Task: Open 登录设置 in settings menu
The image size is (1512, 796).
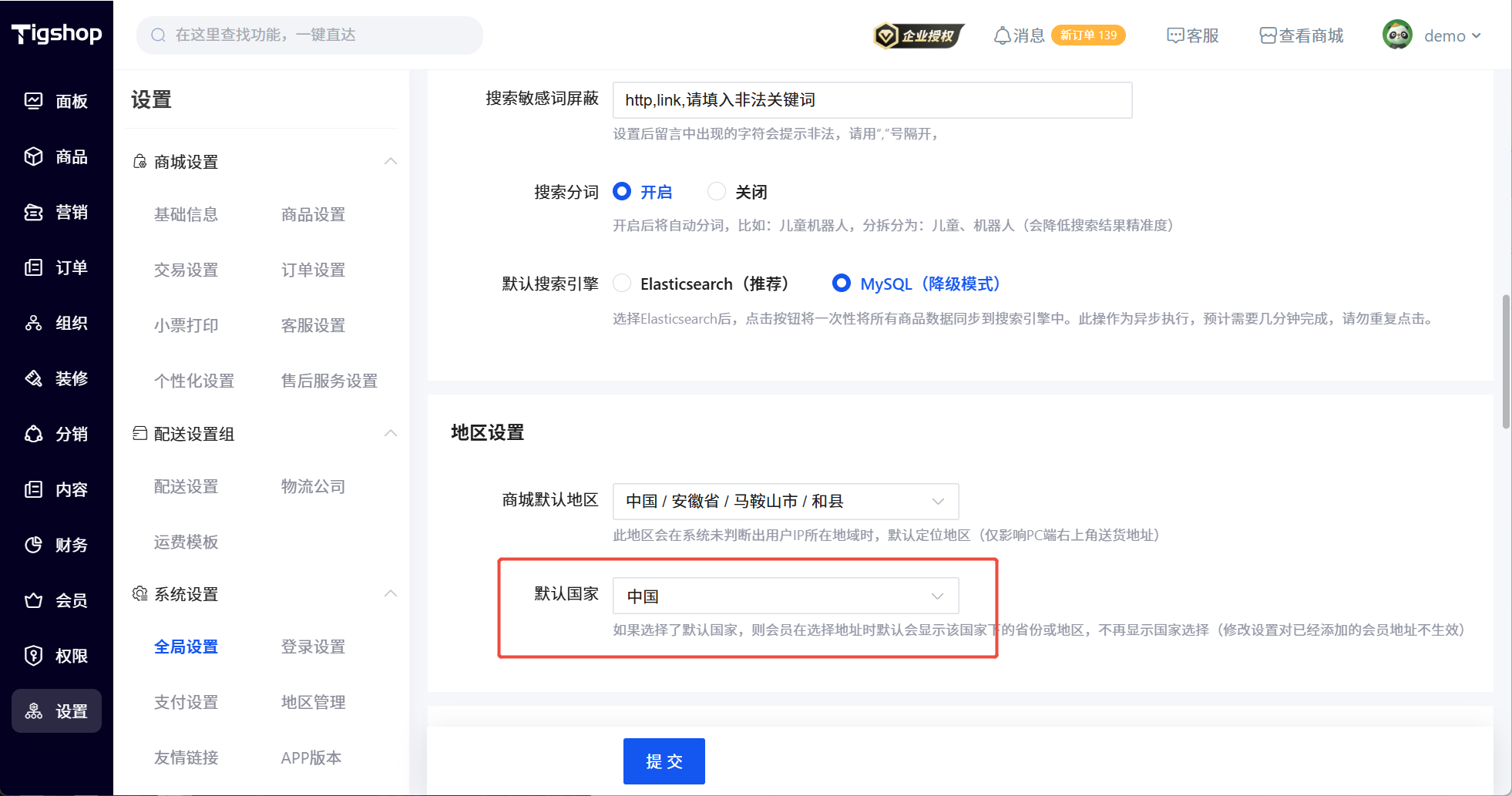Action: [313, 647]
